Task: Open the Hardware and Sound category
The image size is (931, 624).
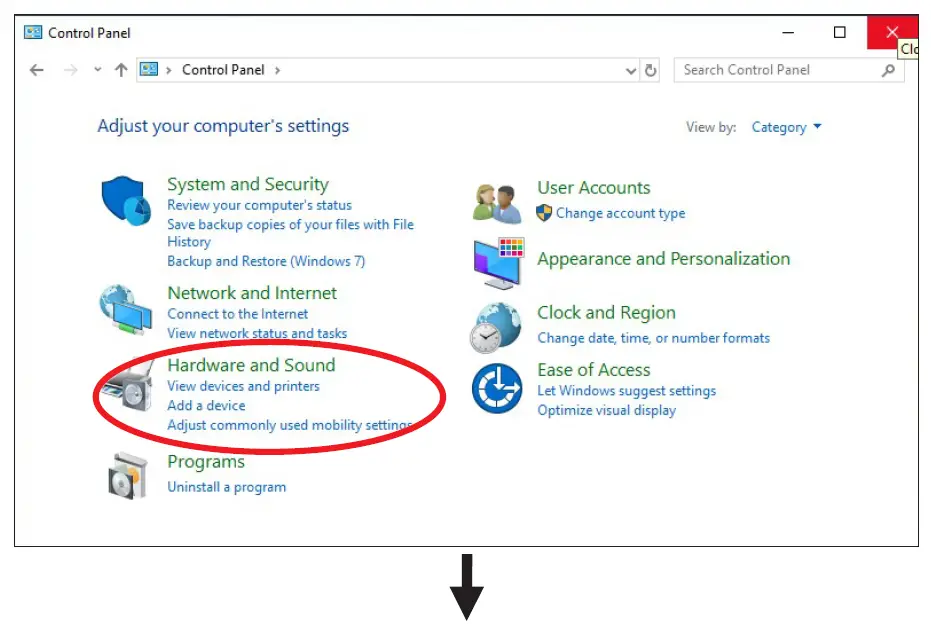Action: 251,365
